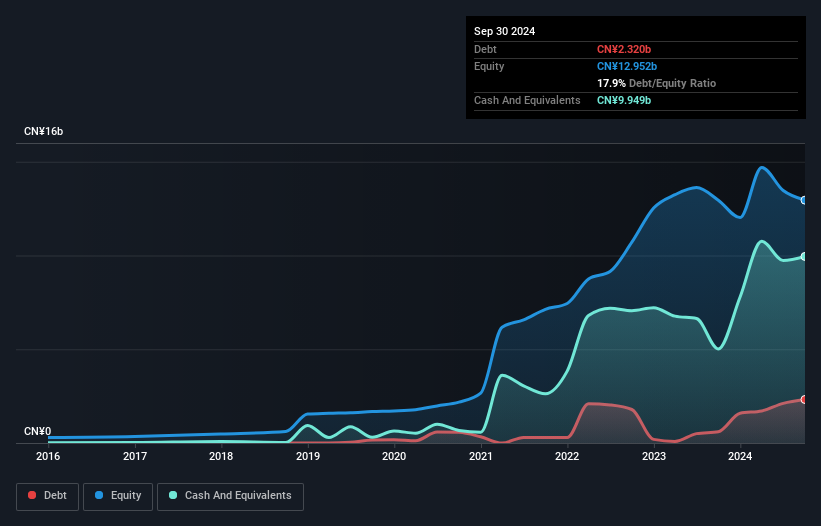This screenshot has height=526, width=821.
Task: Select the 2023 x-axis label
Action: point(654,456)
